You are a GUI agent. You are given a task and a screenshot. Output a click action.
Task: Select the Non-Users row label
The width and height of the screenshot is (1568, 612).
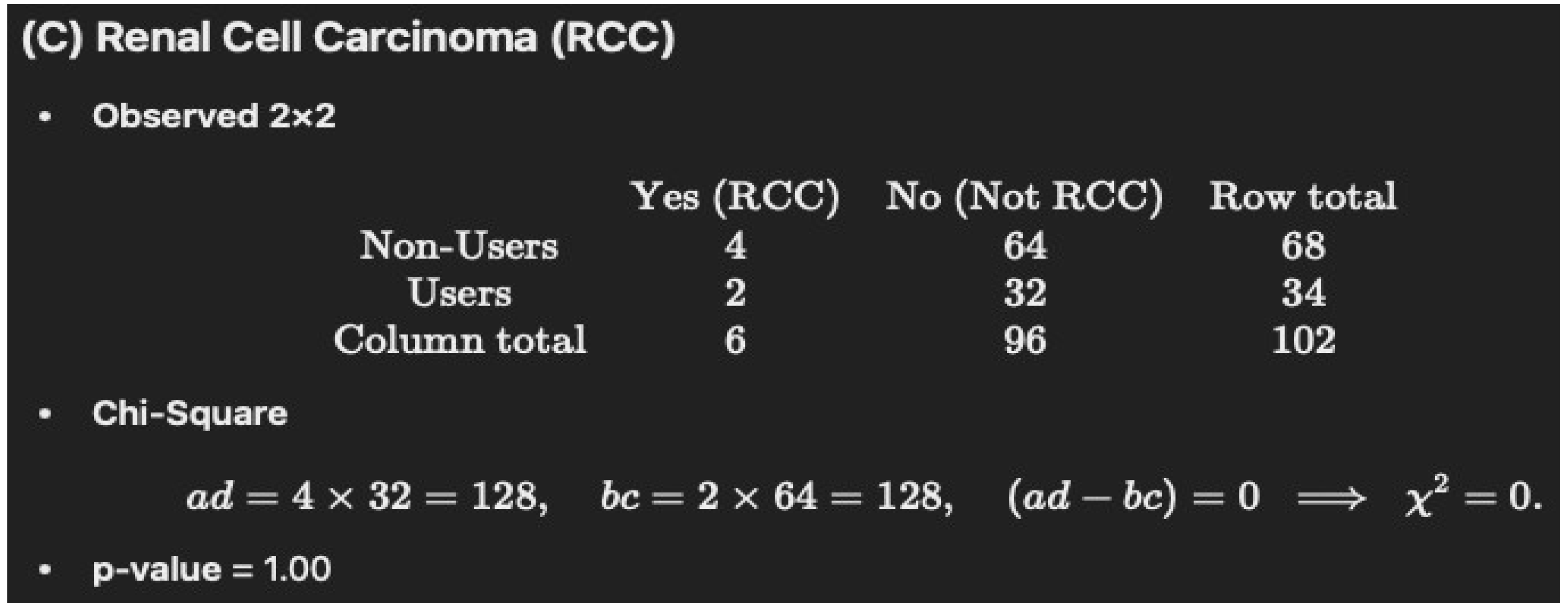click(459, 246)
